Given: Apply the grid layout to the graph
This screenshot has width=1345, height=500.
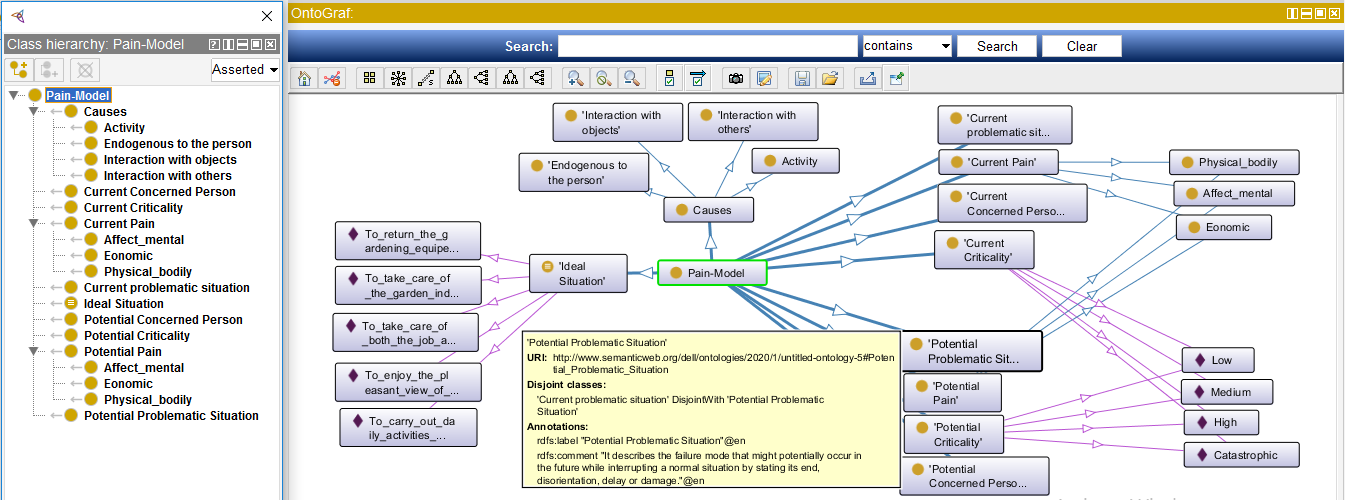Looking at the screenshot, I should point(369,78).
